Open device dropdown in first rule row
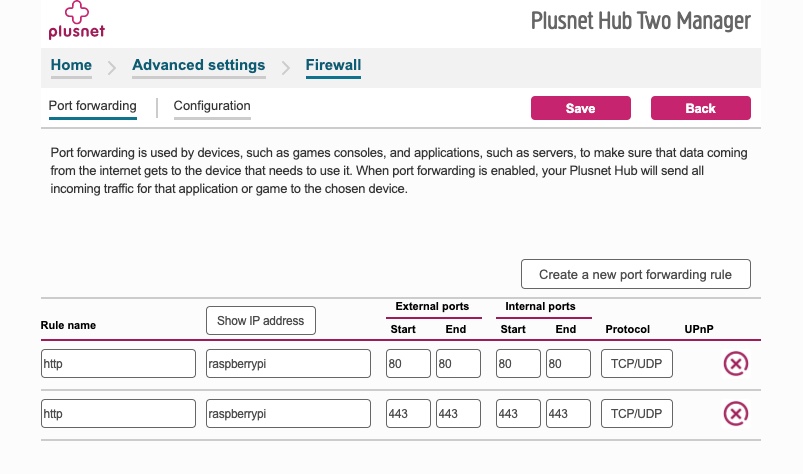The width and height of the screenshot is (803, 474). (288, 364)
